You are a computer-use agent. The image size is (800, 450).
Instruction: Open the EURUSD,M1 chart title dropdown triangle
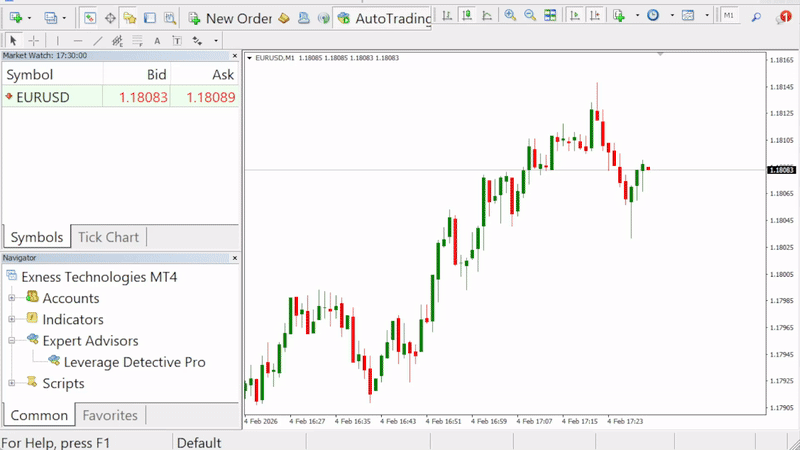tap(249, 58)
